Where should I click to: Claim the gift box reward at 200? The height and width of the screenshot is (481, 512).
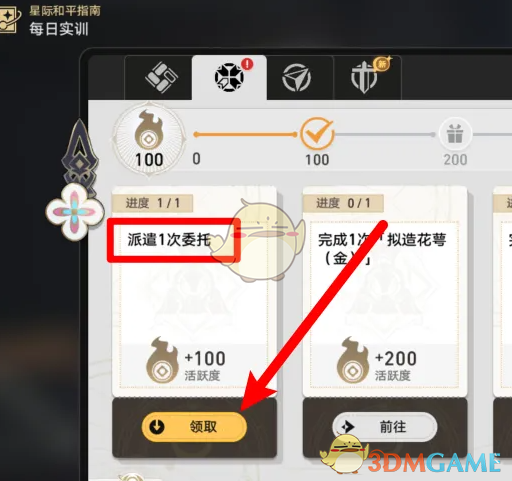pos(455,134)
